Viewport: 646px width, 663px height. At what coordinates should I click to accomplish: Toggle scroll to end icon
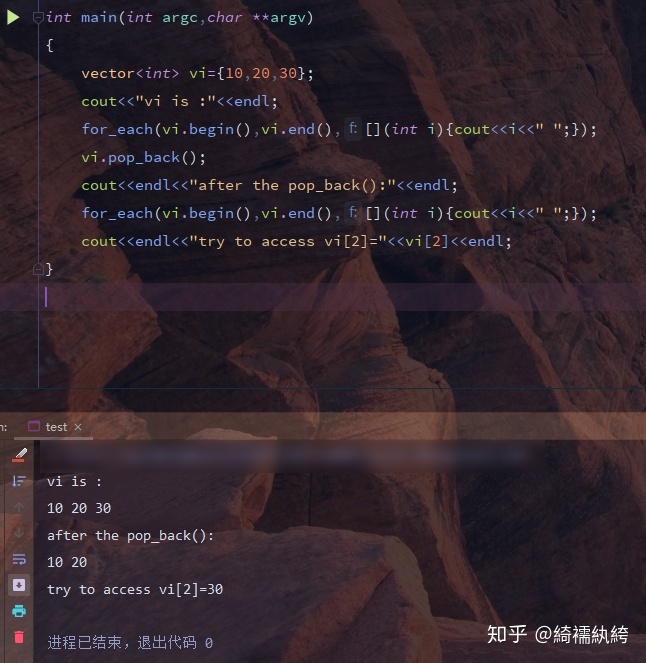[19, 585]
